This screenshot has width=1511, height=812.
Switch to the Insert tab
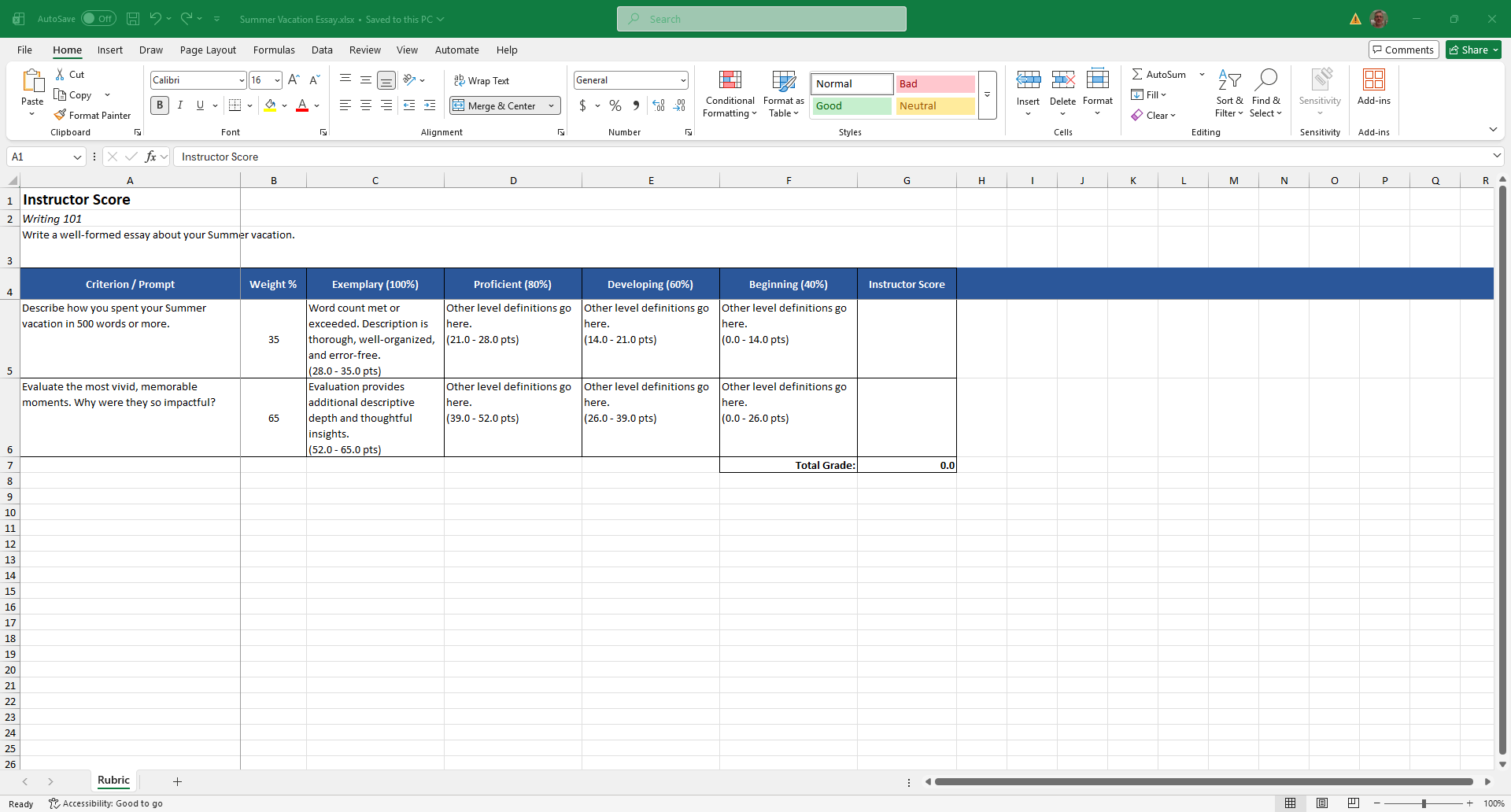tap(110, 50)
